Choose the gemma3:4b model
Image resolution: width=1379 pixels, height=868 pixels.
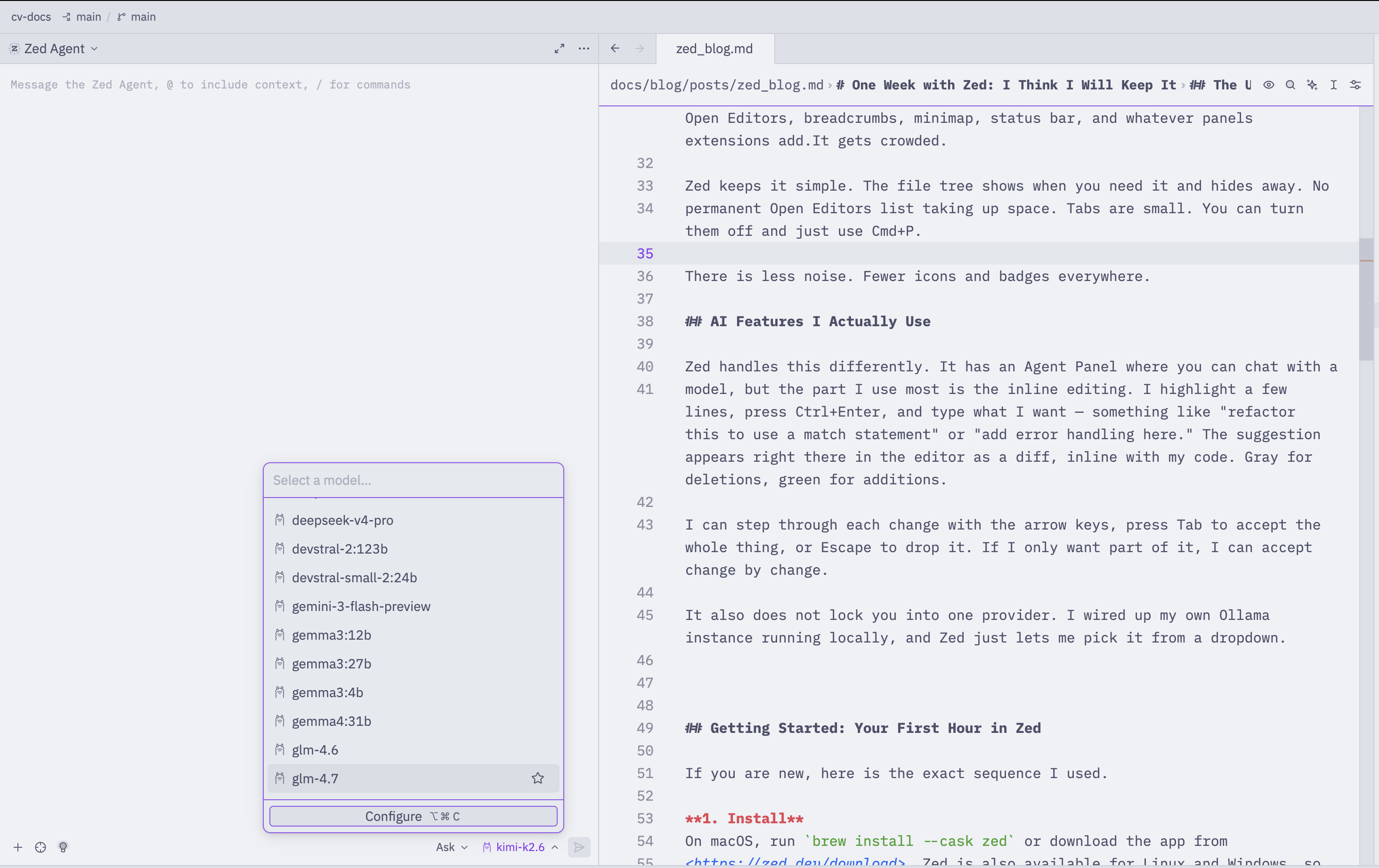(413, 692)
